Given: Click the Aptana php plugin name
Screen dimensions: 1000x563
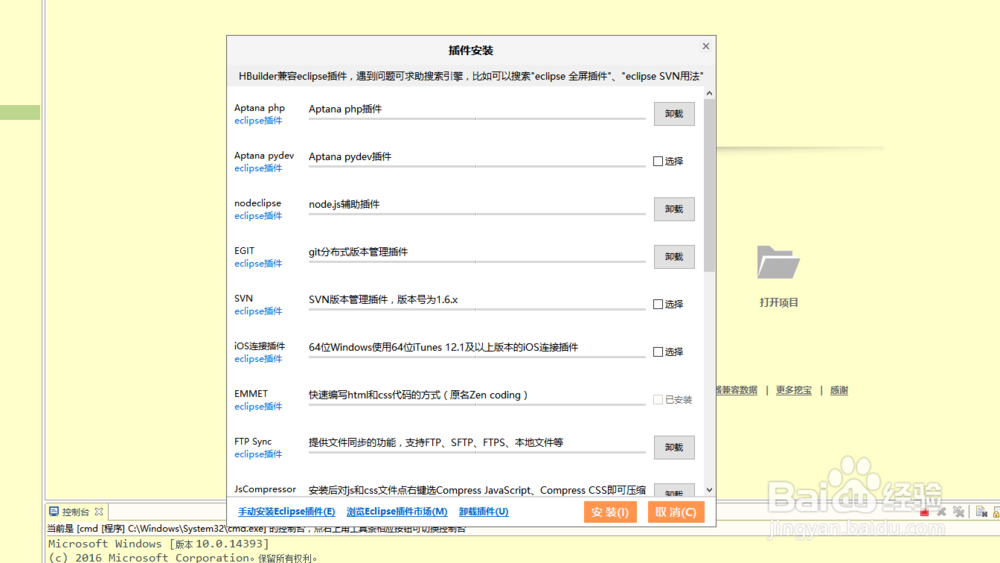Looking at the screenshot, I should click(x=260, y=108).
